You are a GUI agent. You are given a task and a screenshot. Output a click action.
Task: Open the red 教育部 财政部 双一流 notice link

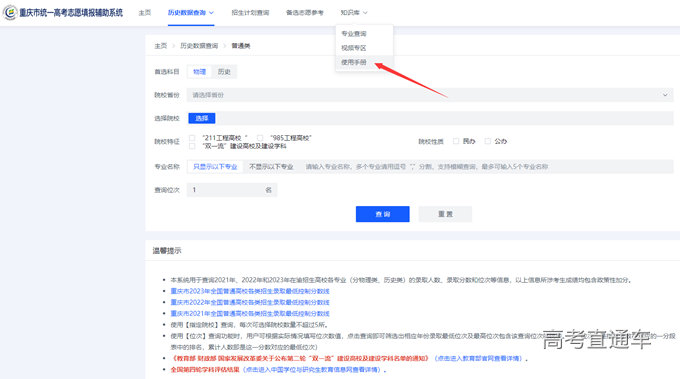(x=301, y=359)
